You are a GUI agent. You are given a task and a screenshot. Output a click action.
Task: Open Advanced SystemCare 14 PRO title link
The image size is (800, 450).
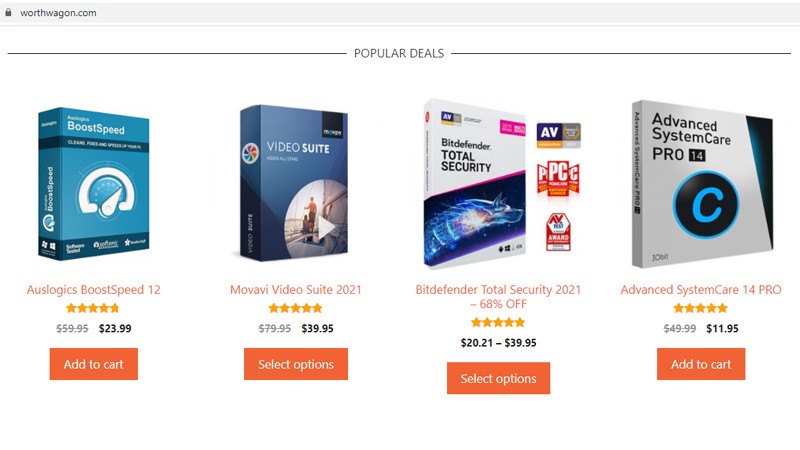[701, 290]
